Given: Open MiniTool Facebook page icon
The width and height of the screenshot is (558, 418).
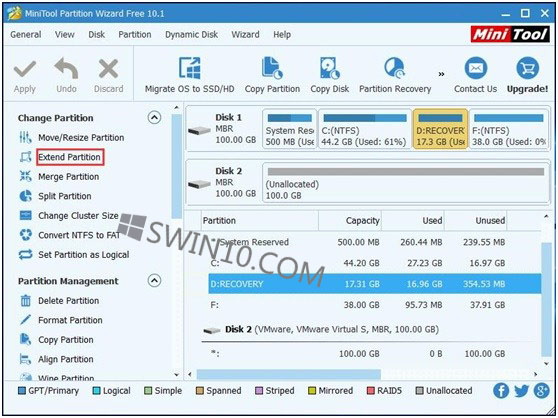Looking at the screenshot, I should (501, 391).
